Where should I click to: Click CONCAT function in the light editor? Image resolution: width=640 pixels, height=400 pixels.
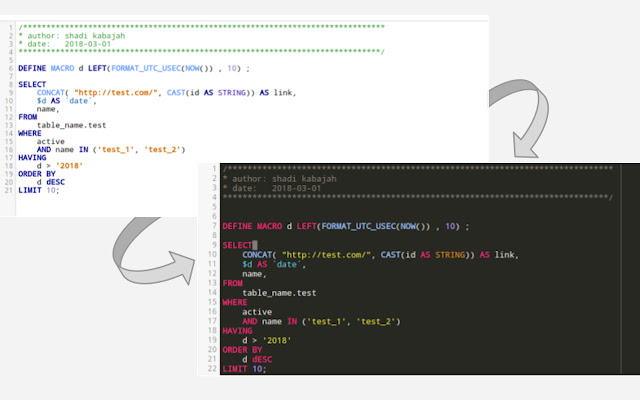point(51,93)
